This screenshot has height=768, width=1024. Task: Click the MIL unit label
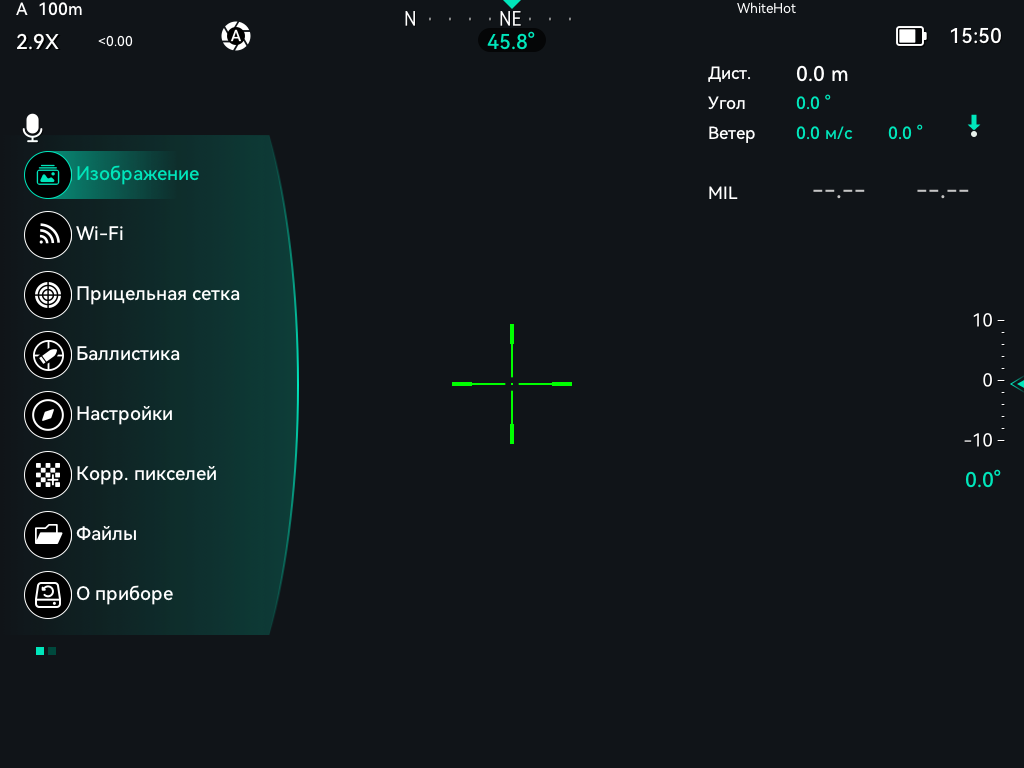(722, 193)
